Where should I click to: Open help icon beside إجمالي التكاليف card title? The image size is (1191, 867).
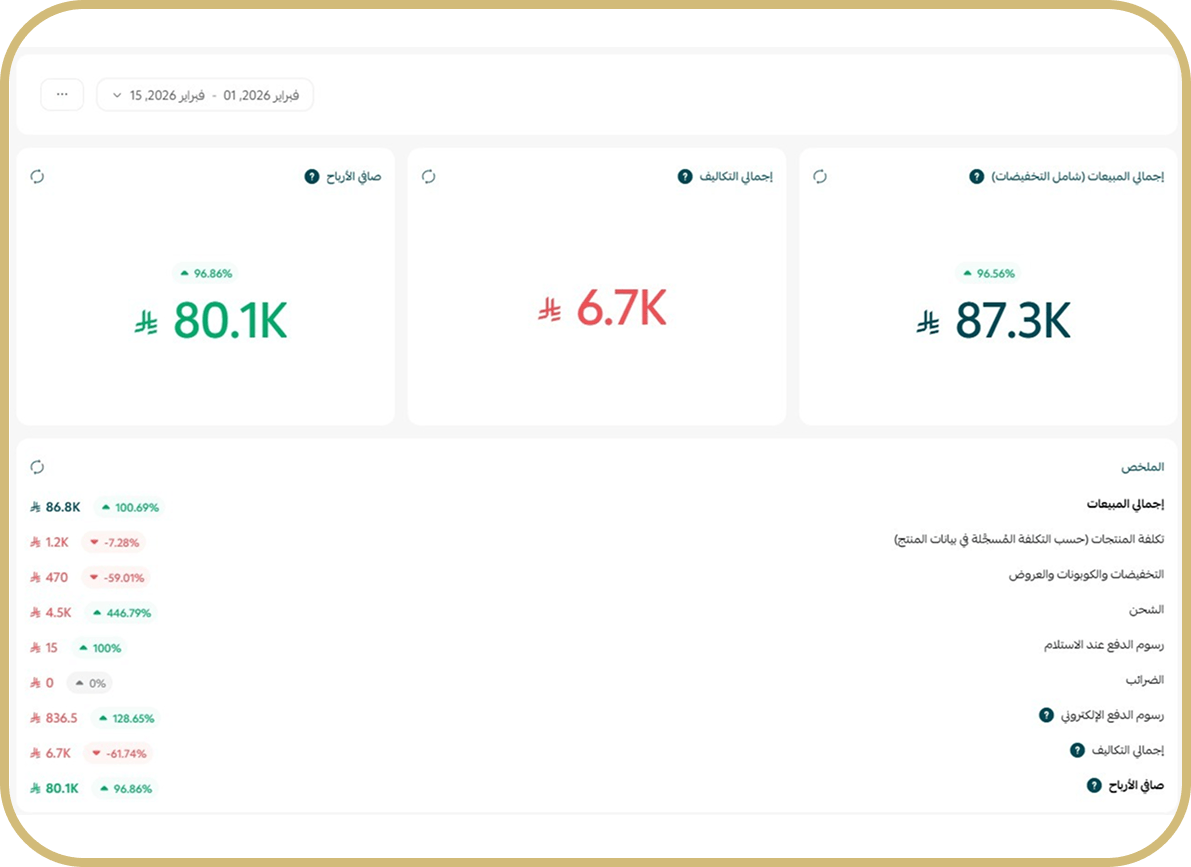pyautogui.click(x=685, y=176)
